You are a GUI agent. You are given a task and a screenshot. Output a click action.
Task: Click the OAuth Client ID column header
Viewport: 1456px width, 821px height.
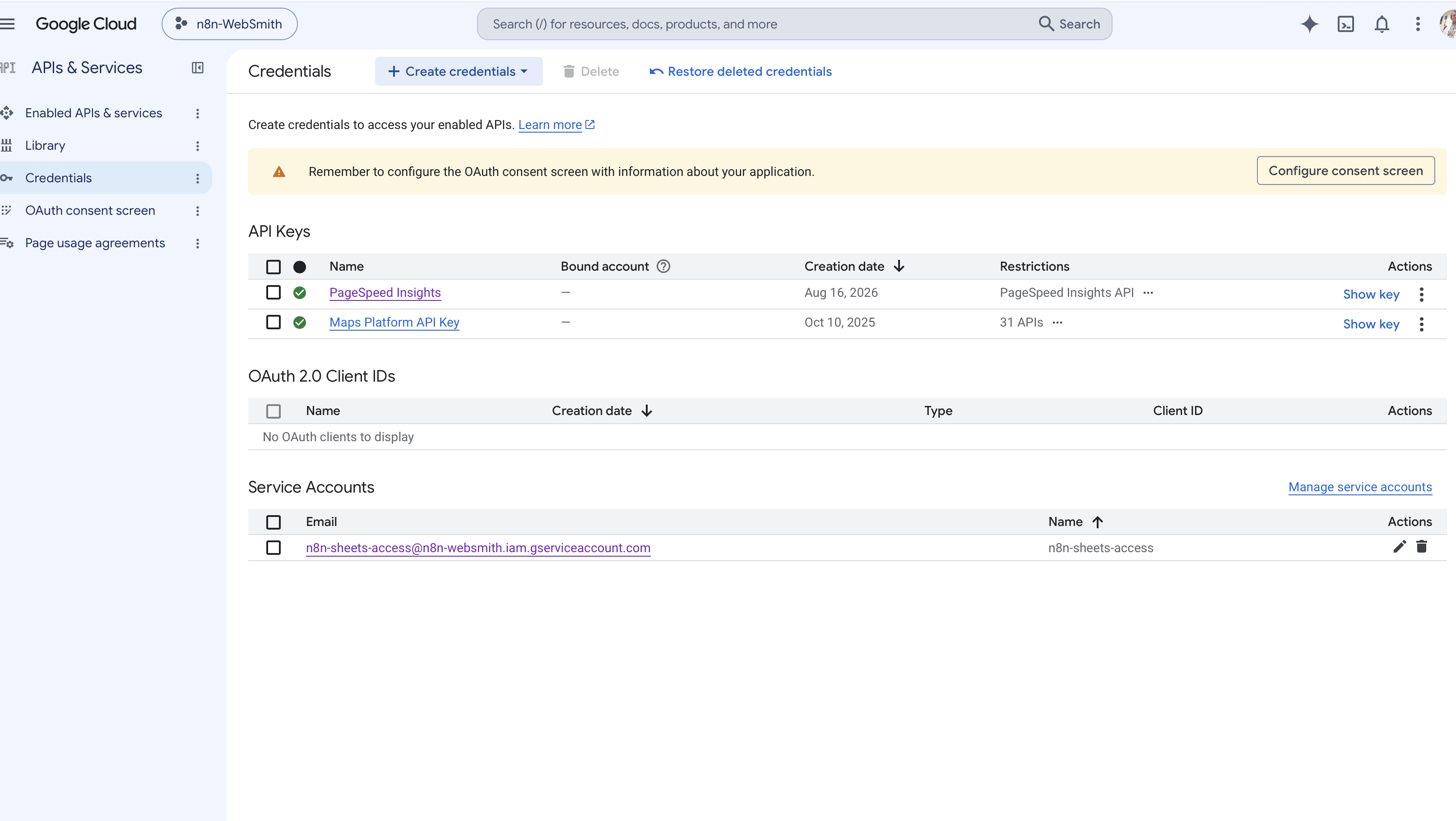point(1178,411)
